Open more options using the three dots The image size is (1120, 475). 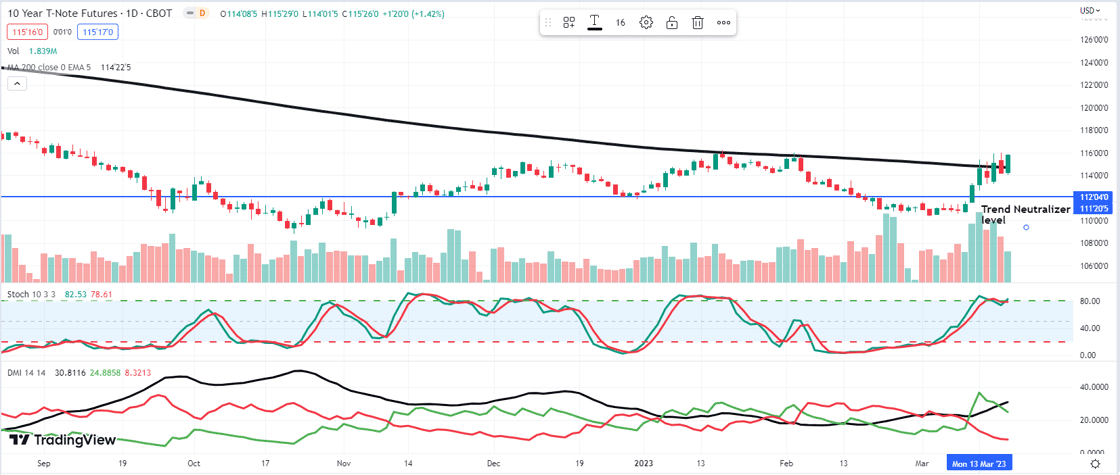tap(724, 23)
